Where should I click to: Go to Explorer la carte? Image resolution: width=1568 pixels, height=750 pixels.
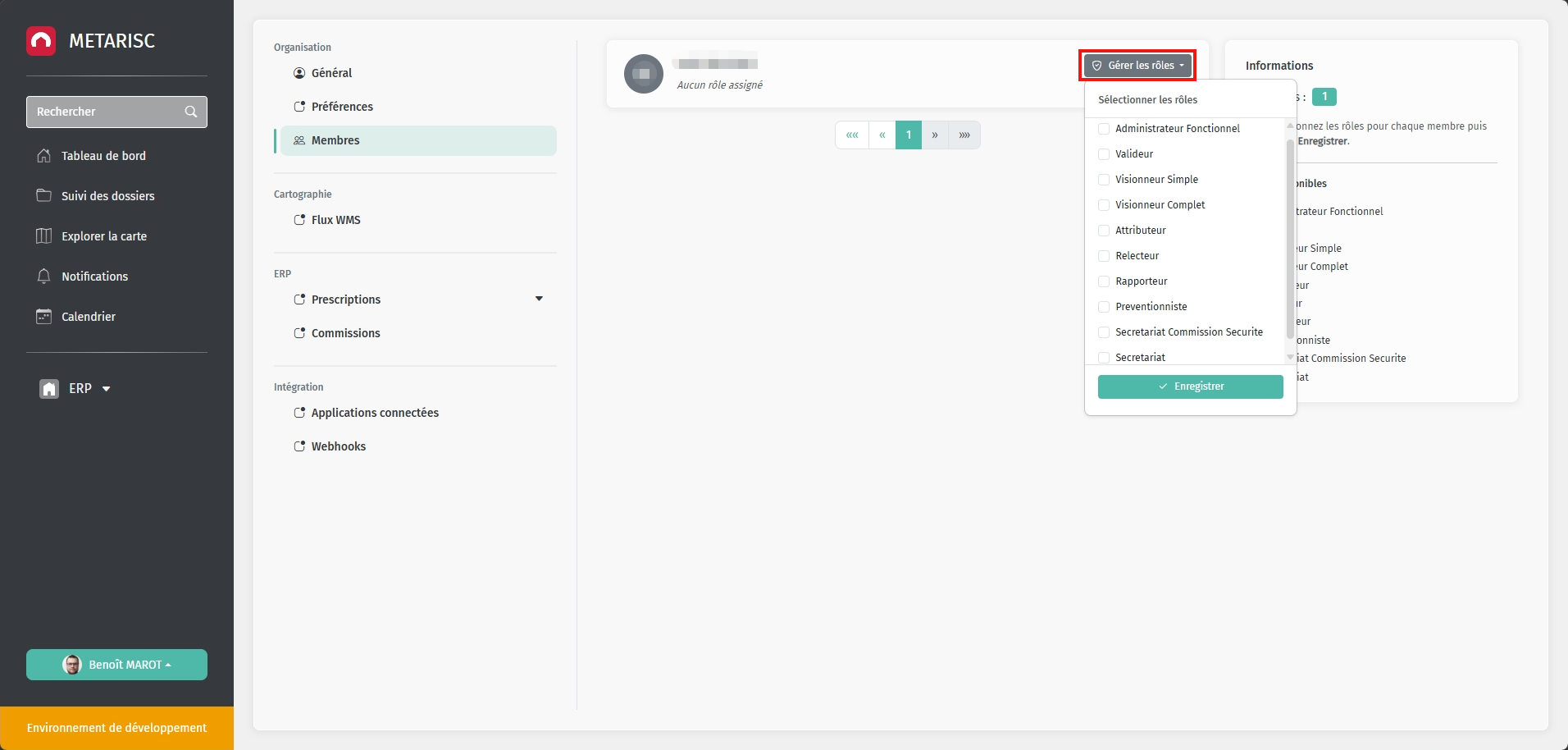click(104, 236)
